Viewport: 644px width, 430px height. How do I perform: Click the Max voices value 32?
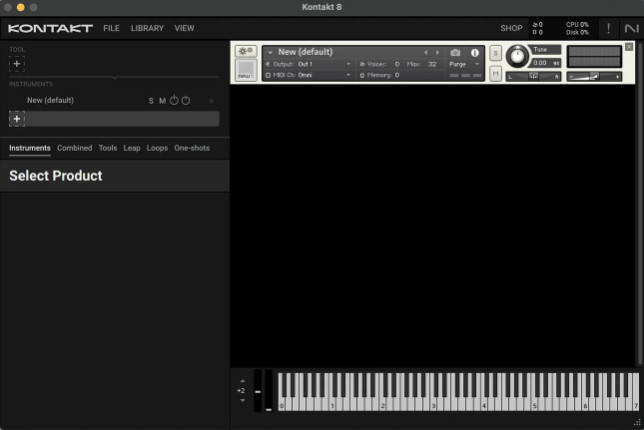(x=432, y=64)
